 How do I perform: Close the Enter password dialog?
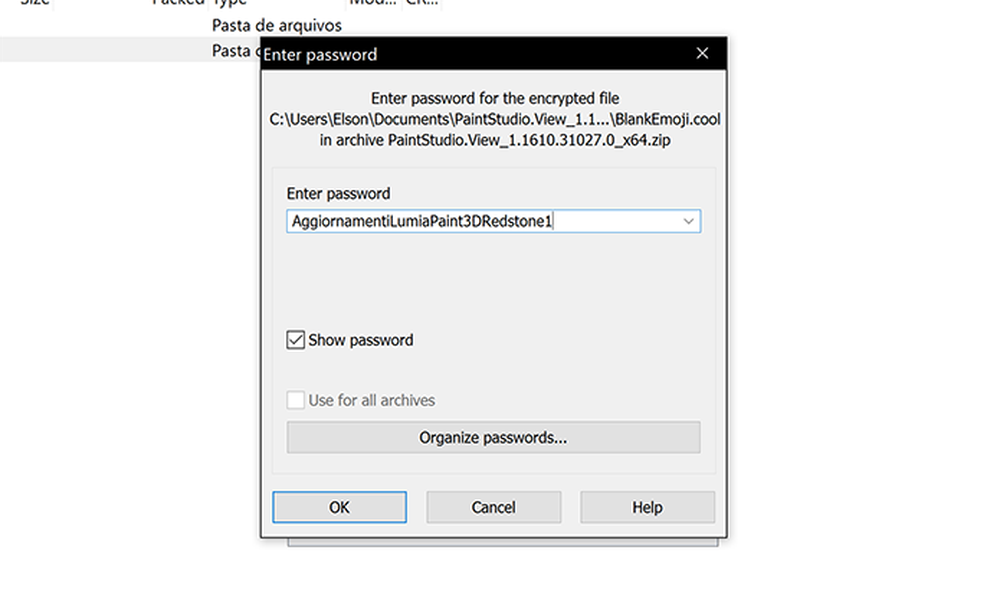click(702, 54)
